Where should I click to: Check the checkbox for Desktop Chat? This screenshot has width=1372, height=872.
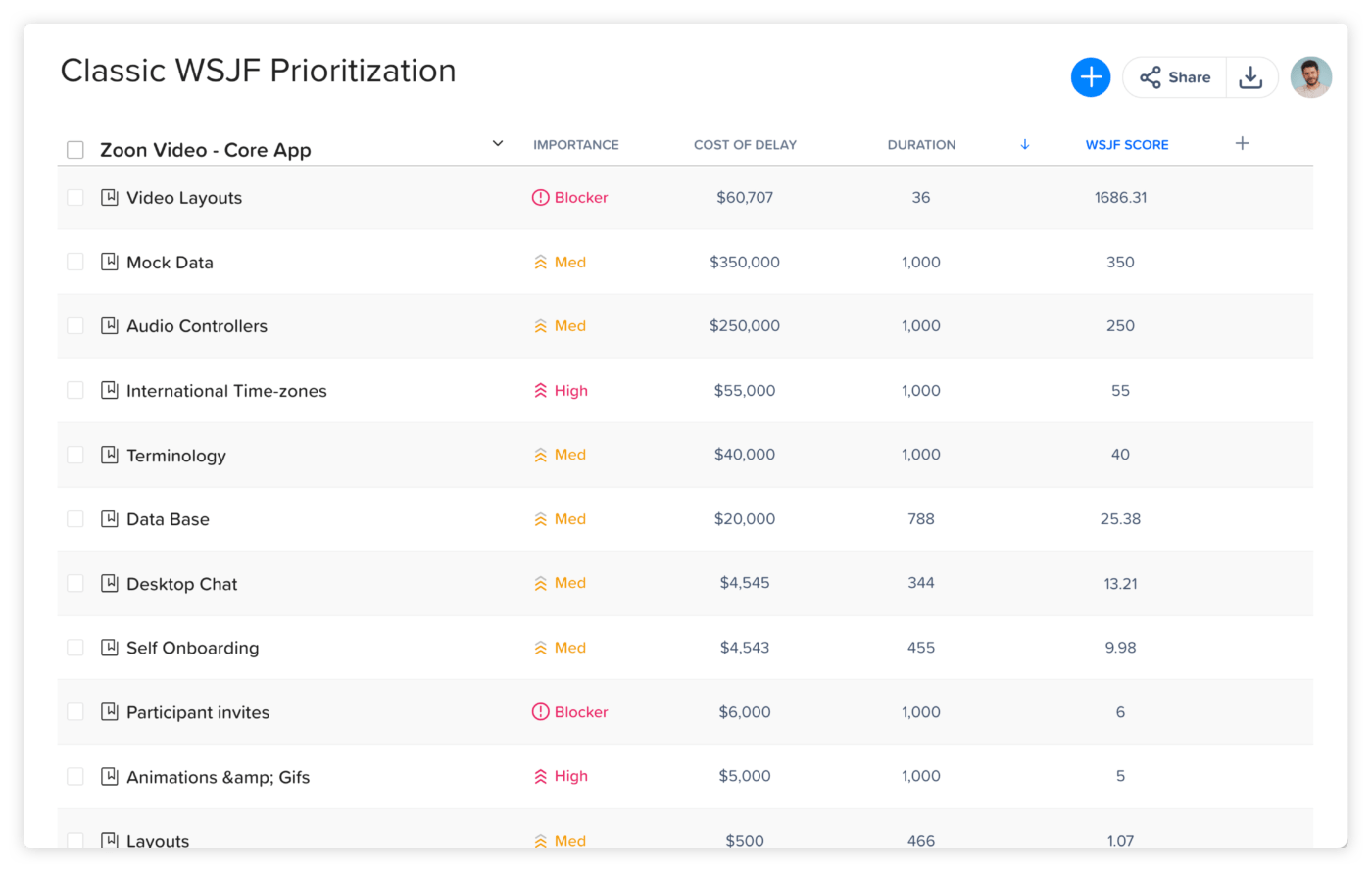tap(74, 583)
